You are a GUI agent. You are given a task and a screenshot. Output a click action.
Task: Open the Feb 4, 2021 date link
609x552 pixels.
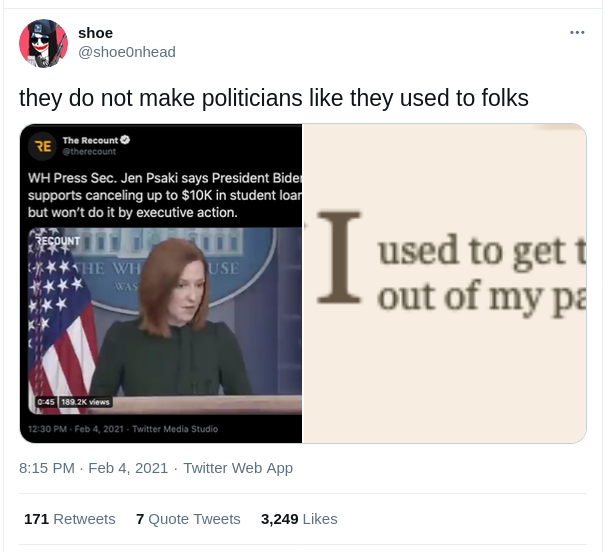[x=128, y=468]
